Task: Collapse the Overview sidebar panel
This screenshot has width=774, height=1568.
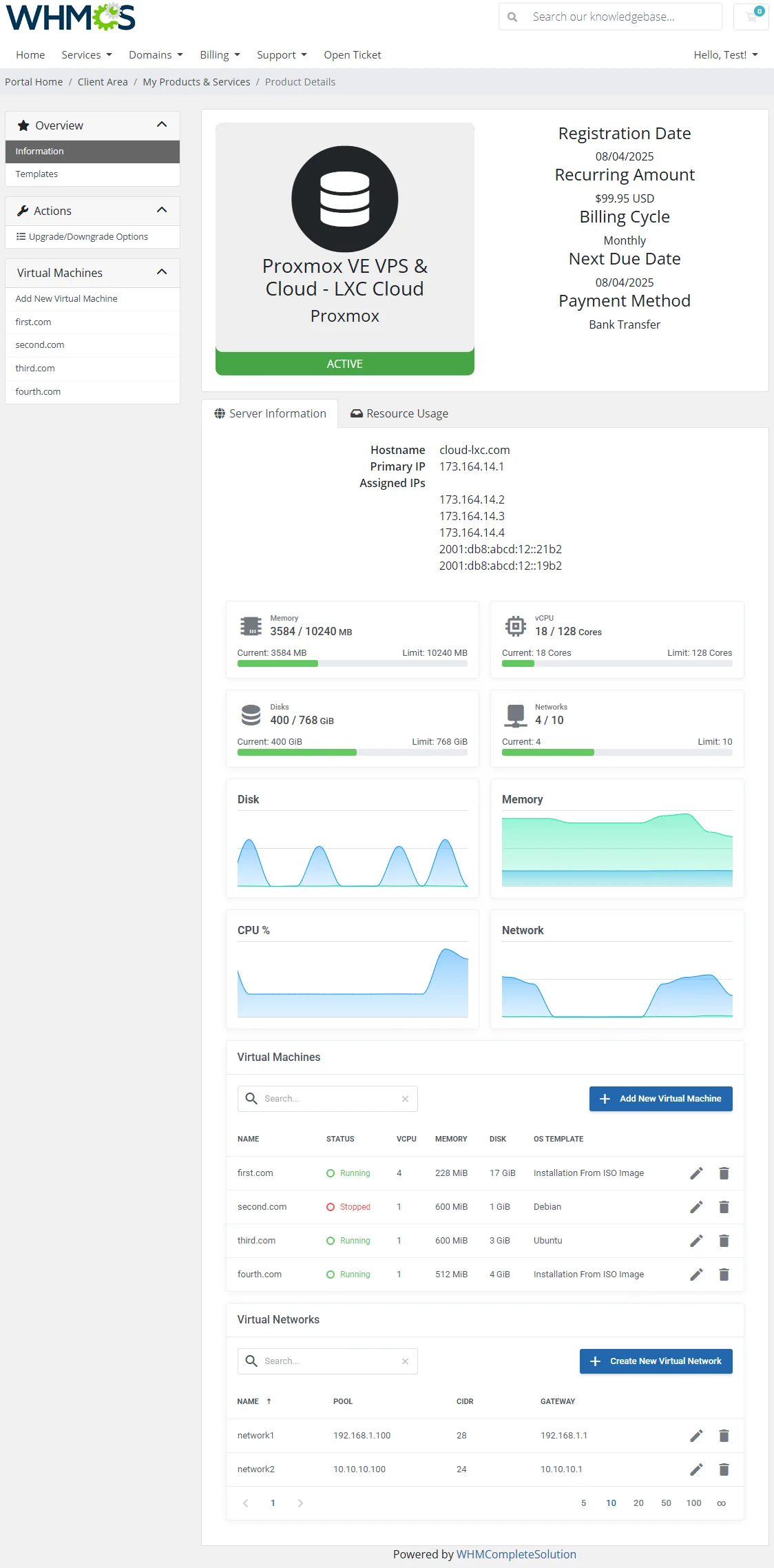Action: point(162,125)
